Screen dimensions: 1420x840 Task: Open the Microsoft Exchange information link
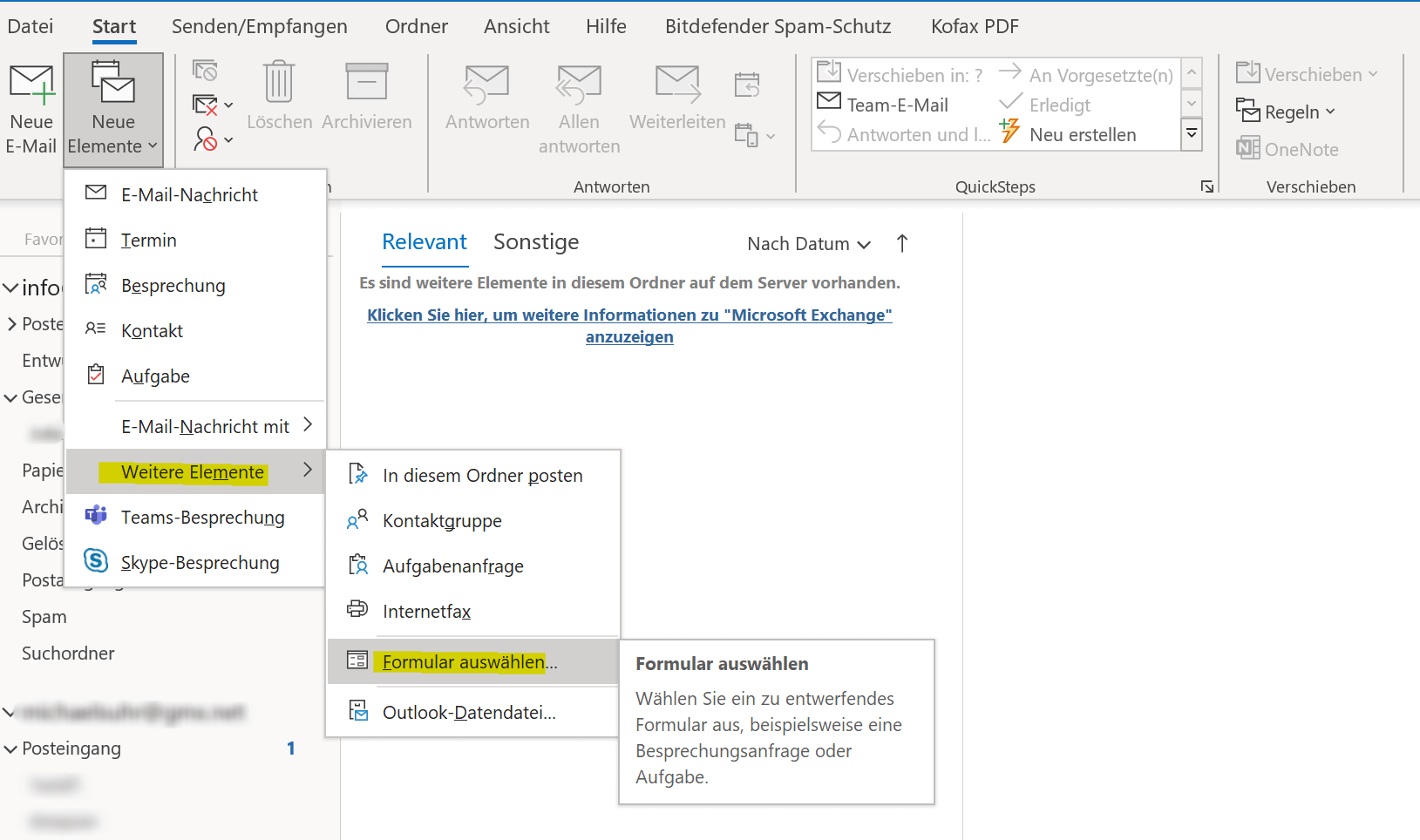(x=629, y=326)
